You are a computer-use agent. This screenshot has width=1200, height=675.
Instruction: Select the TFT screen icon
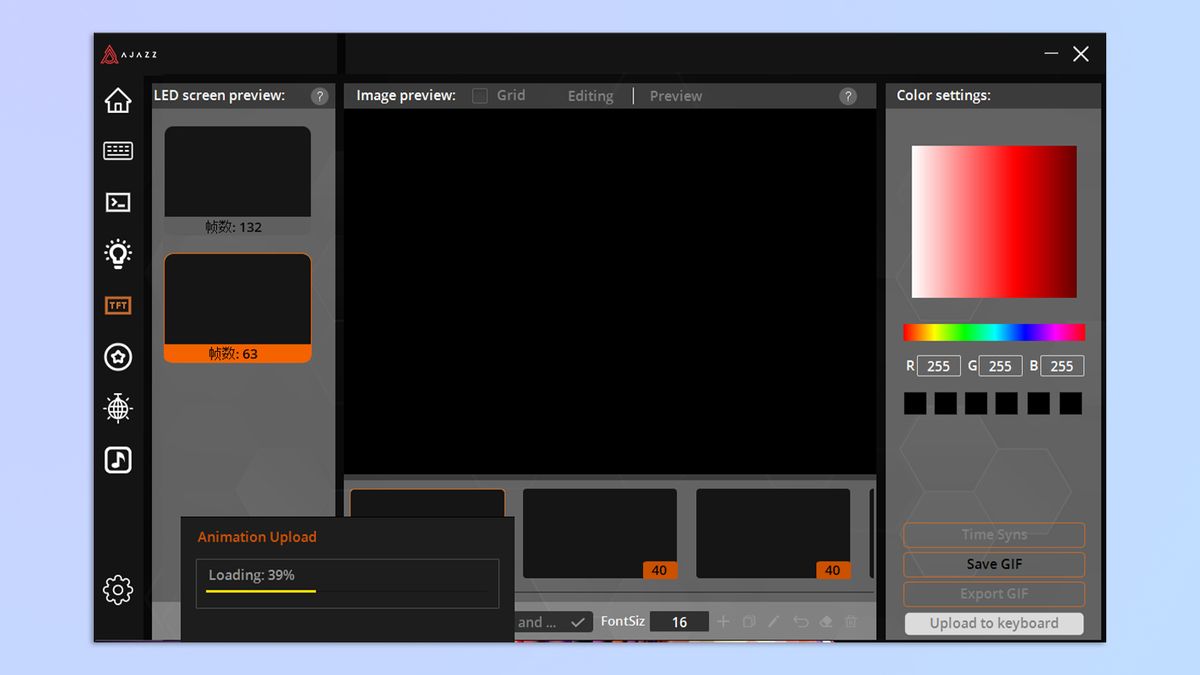[118, 305]
